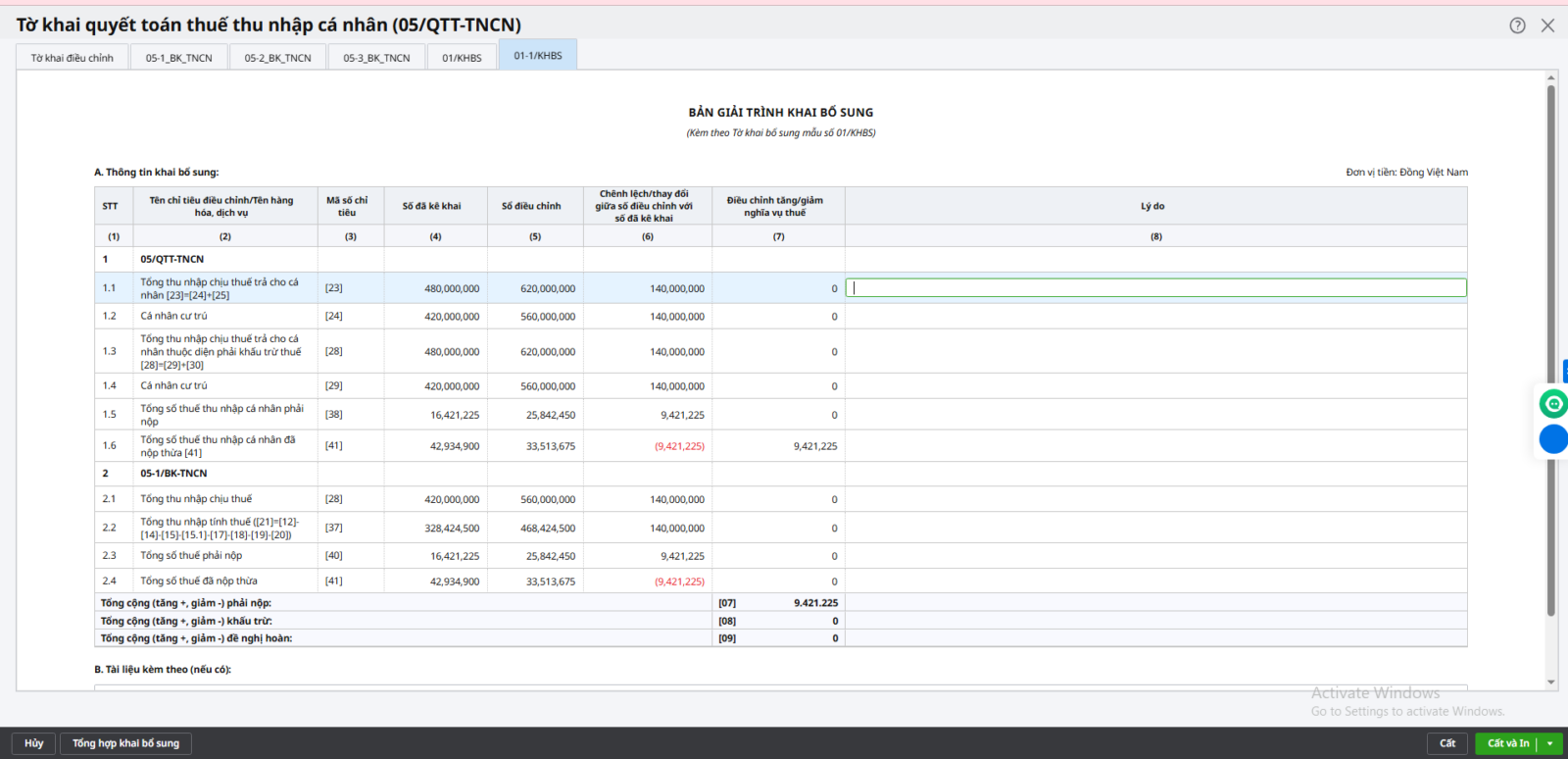Click the scroll down arrow
Viewport: 1568px width, 759px height.
click(x=1551, y=683)
